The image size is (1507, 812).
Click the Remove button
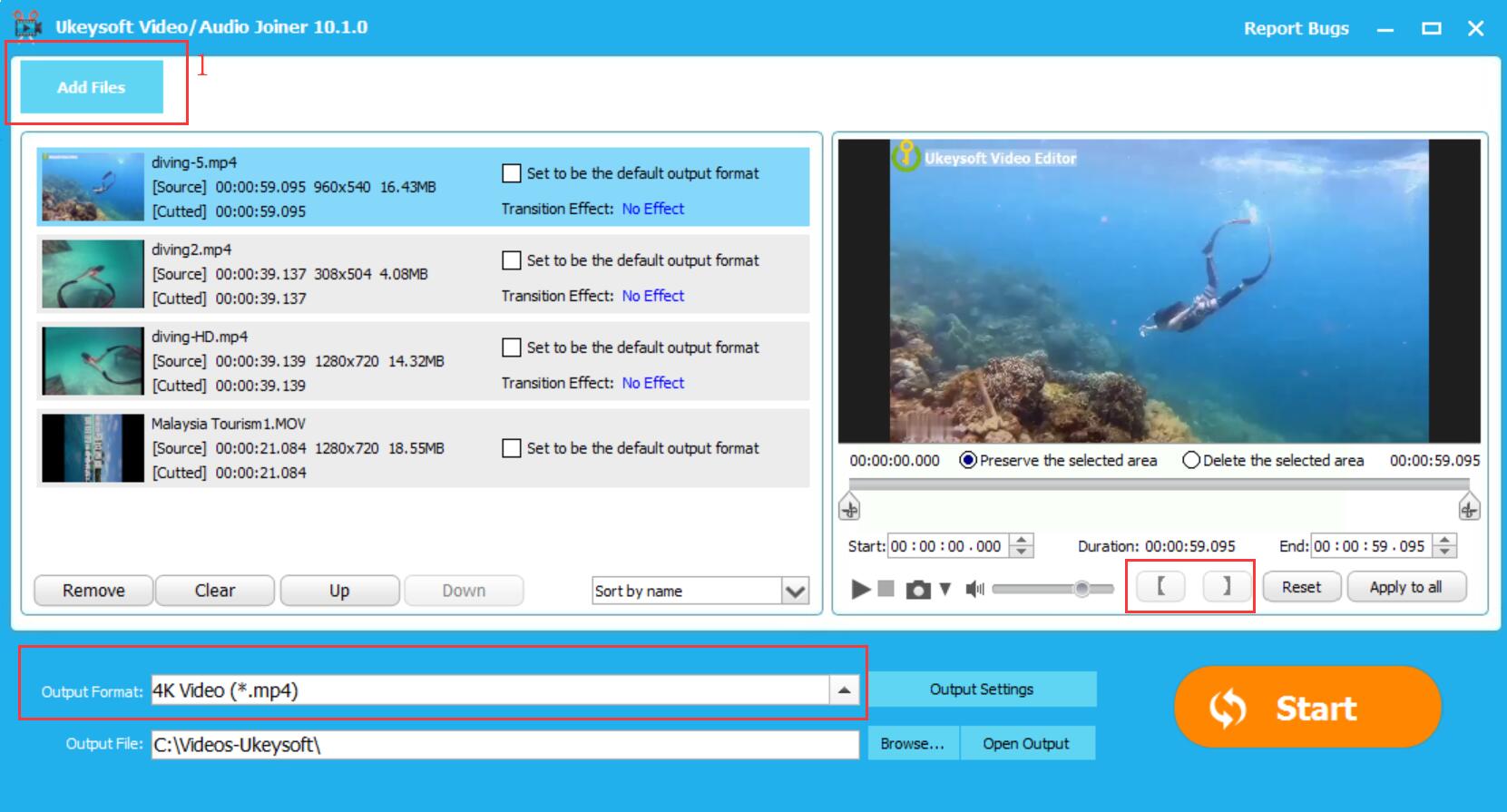(93, 591)
